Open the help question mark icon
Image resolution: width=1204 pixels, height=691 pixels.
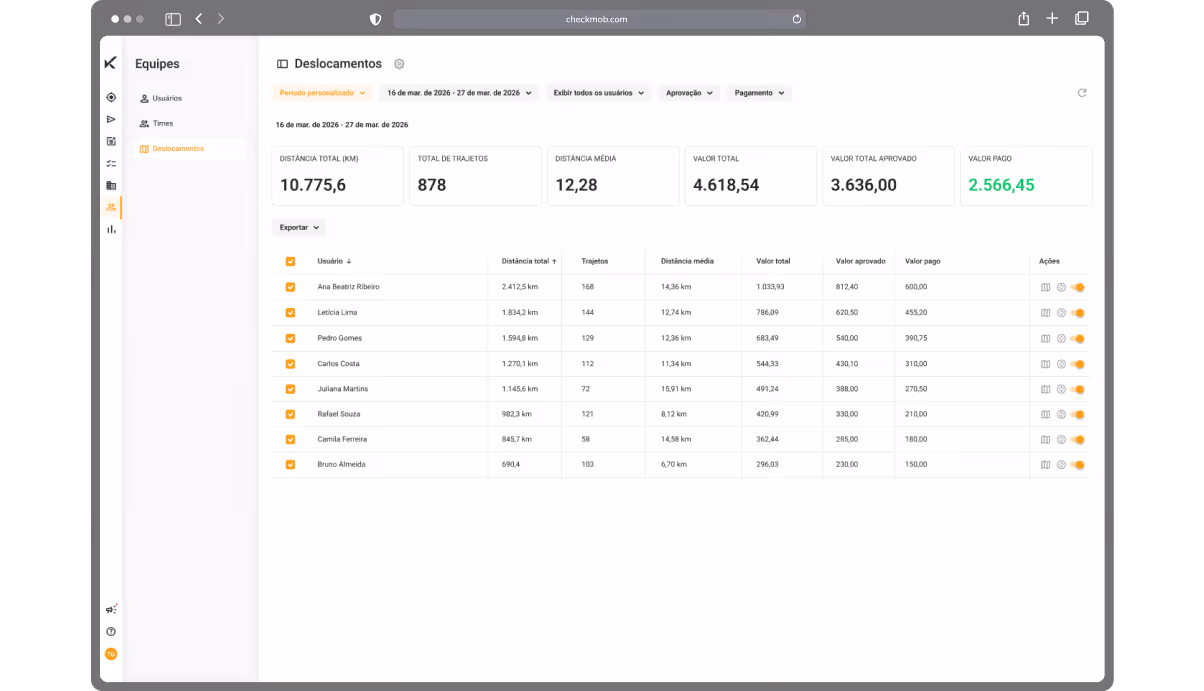(x=111, y=631)
